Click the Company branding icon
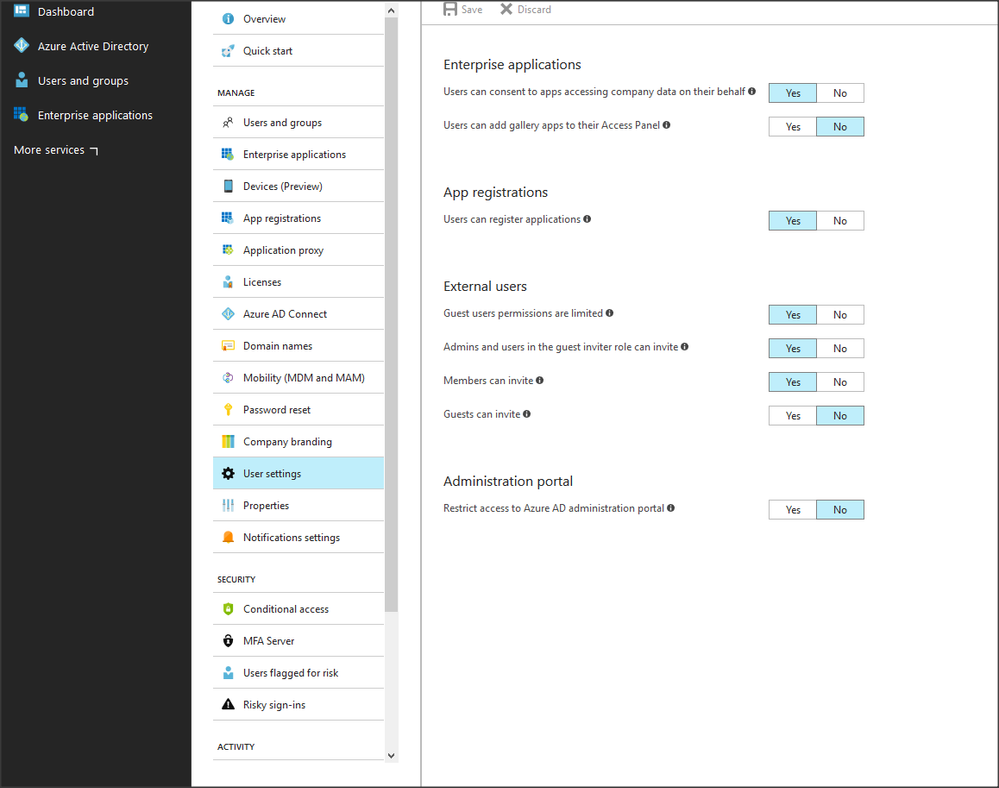This screenshot has height=788, width=999. coord(227,441)
